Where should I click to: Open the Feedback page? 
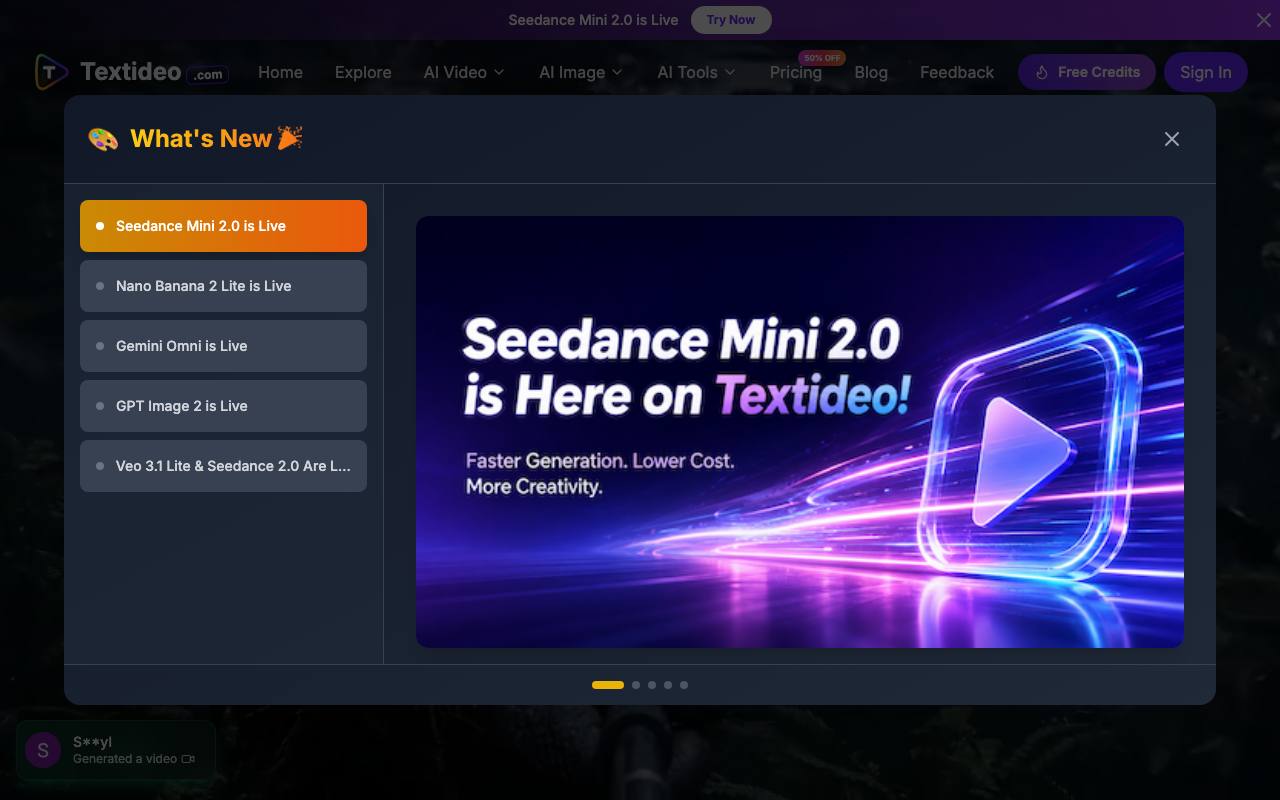coord(957,72)
